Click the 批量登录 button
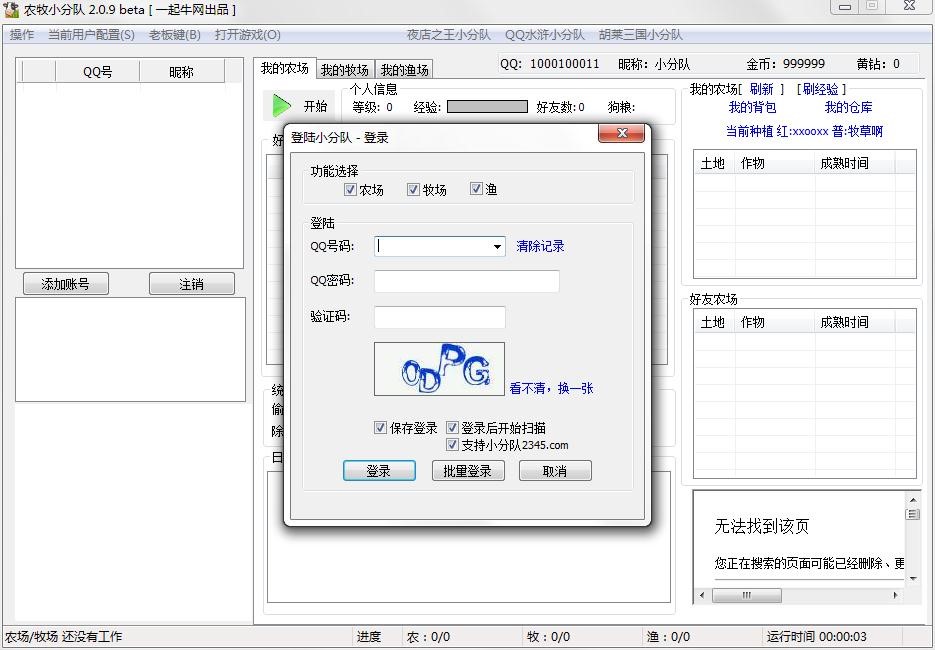The width and height of the screenshot is (935, 650). [x=467, y=470]
